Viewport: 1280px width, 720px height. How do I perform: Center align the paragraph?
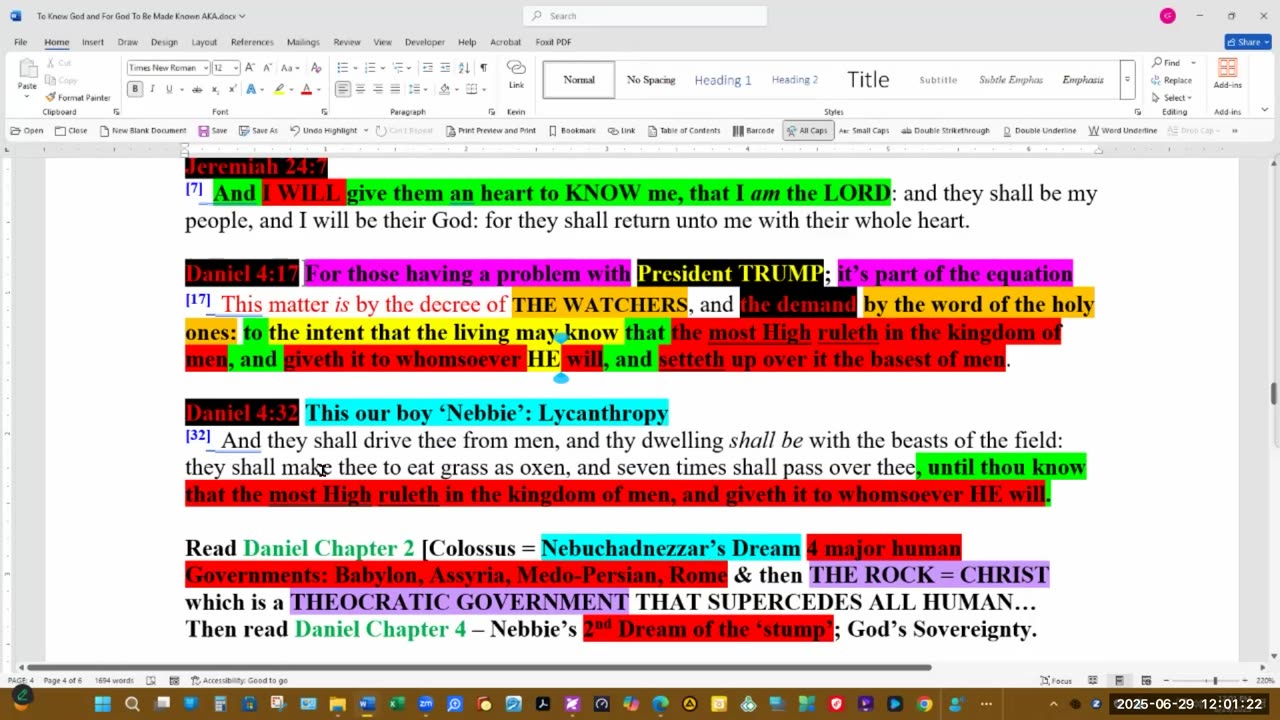pos(360,89)
